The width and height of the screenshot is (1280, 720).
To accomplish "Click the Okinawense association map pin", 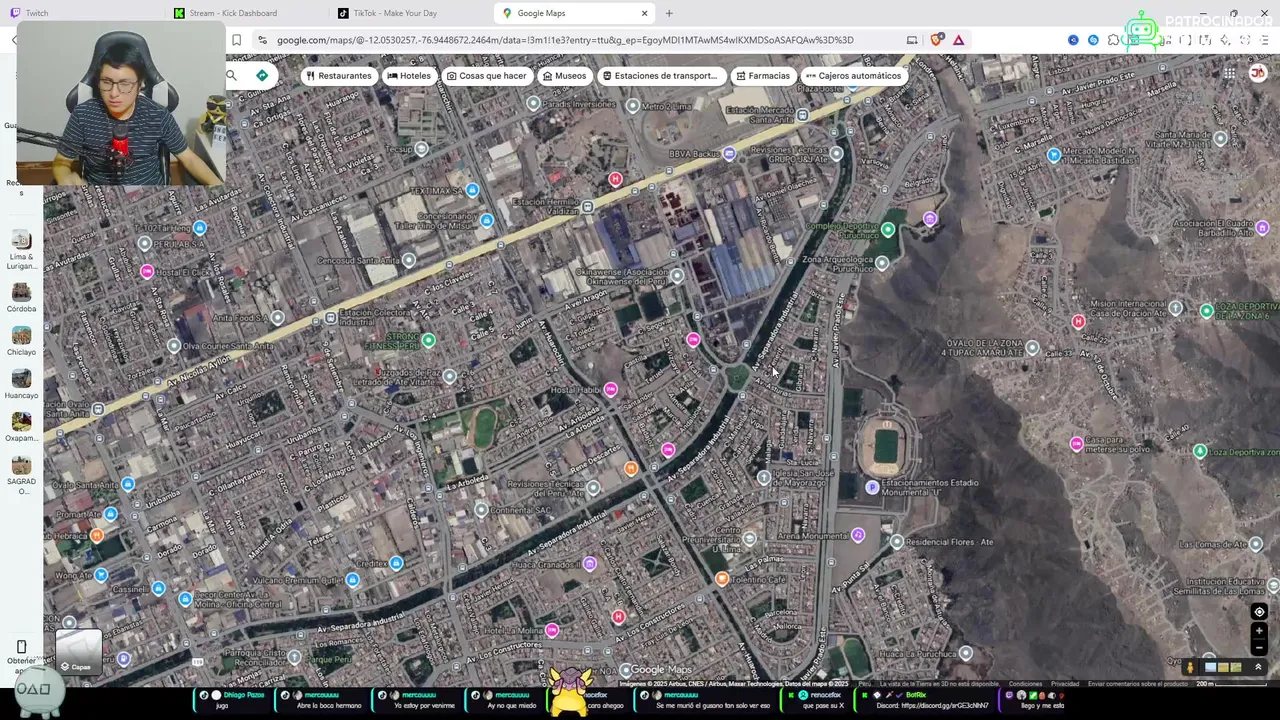I will click(677, 276).
